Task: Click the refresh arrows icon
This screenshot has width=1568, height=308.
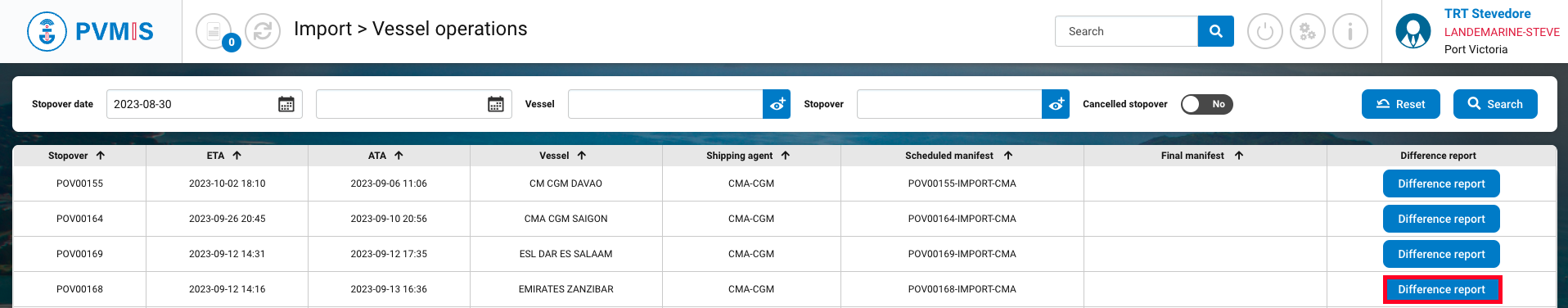Action: pyautogui.click(x=263, y=32)
